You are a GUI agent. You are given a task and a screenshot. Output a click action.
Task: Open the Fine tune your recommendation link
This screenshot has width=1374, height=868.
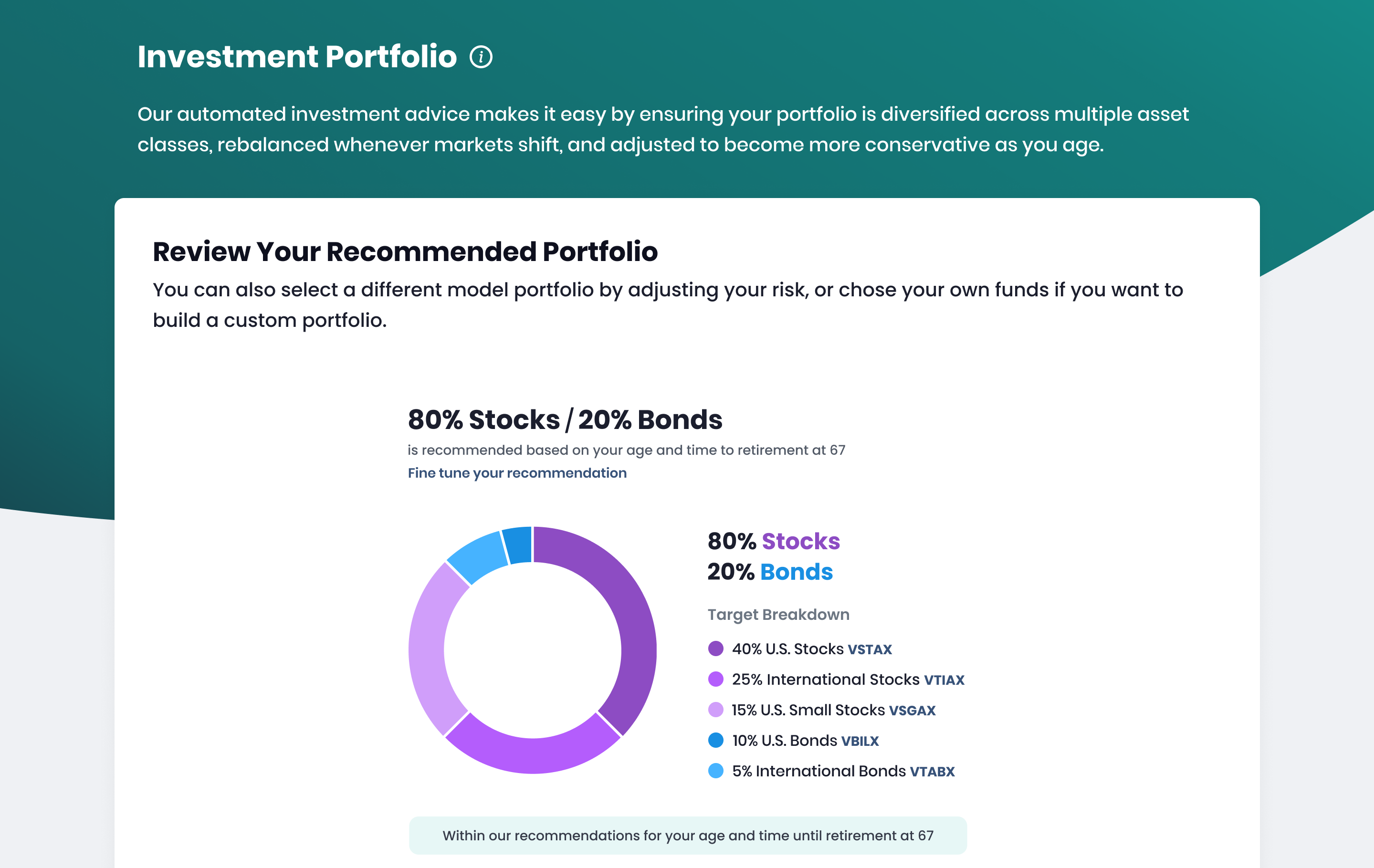pyautogui.click(x=517, y=473)
